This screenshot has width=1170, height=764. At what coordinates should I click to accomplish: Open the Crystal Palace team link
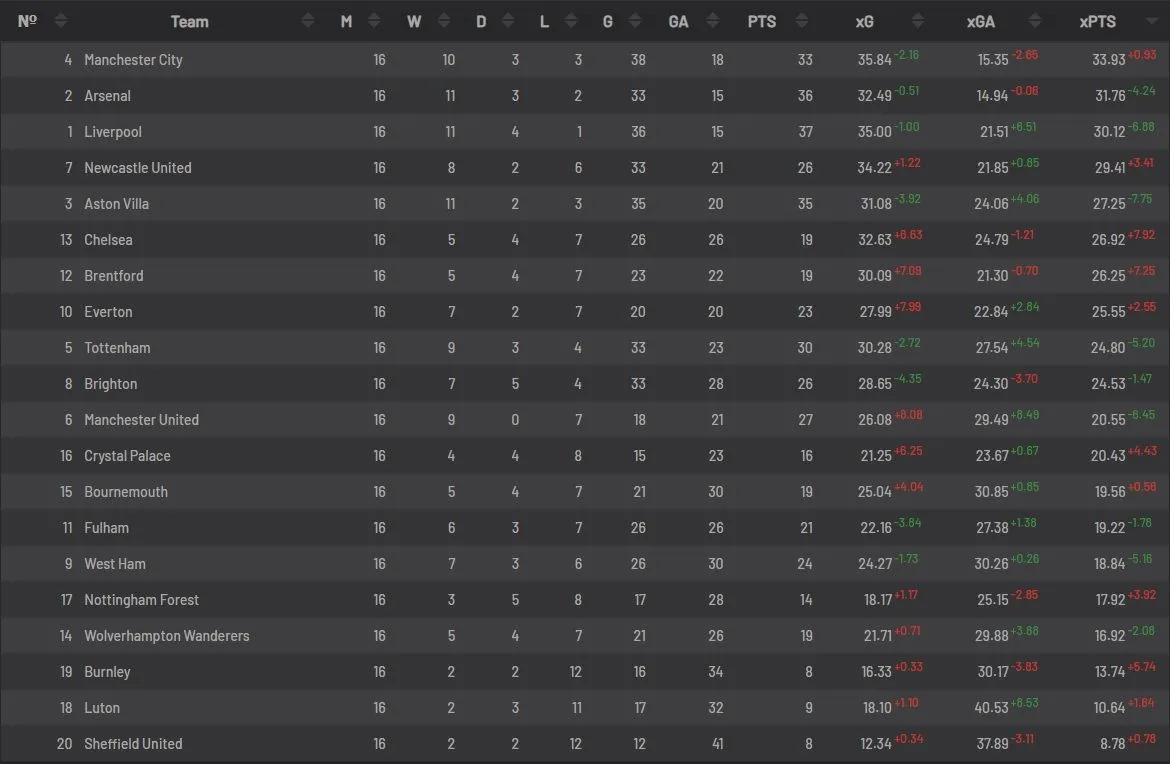(x=127, y=456)
